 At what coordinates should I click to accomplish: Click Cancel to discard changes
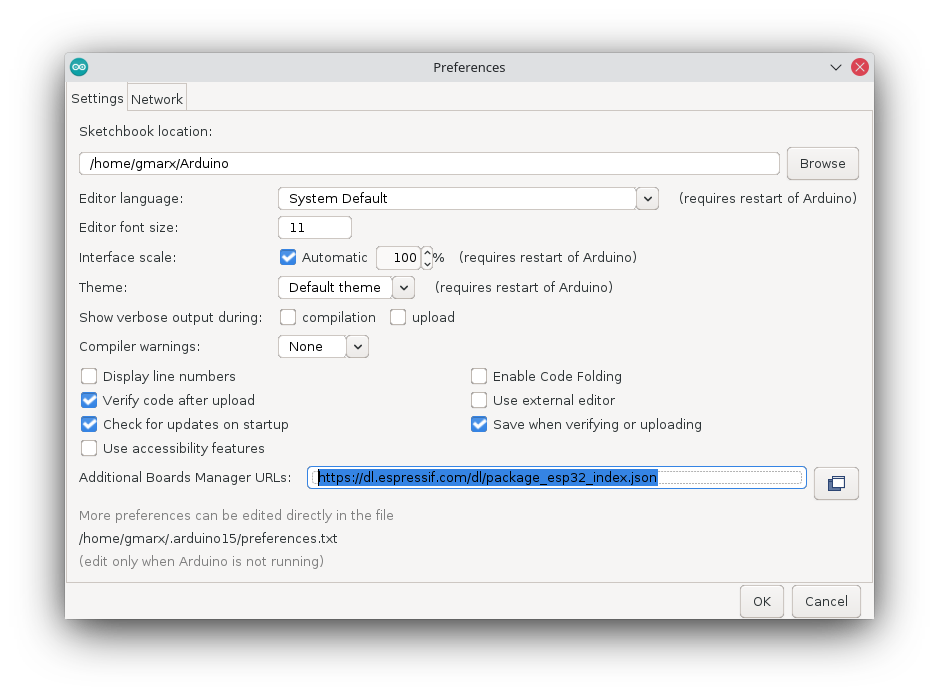point(826,601)
